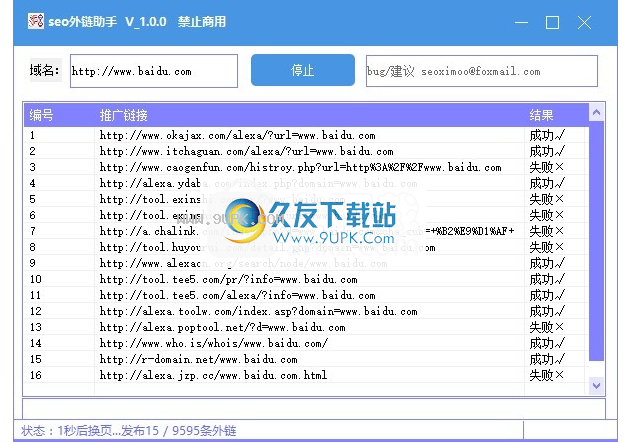Click row number 8 in the 编号 column

tap(32, 247)
